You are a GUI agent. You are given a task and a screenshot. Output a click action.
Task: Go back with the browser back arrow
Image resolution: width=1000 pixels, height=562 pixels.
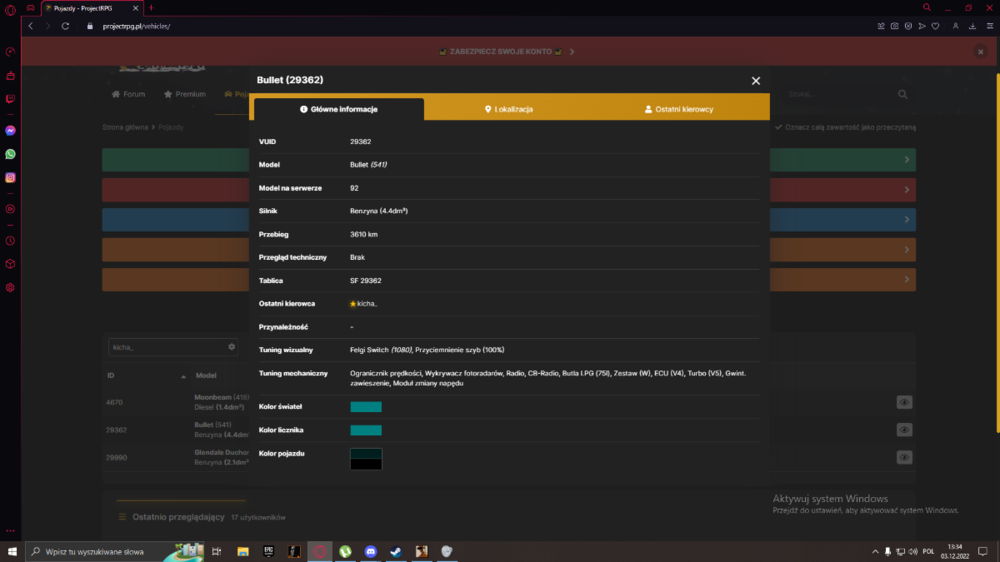31,26
